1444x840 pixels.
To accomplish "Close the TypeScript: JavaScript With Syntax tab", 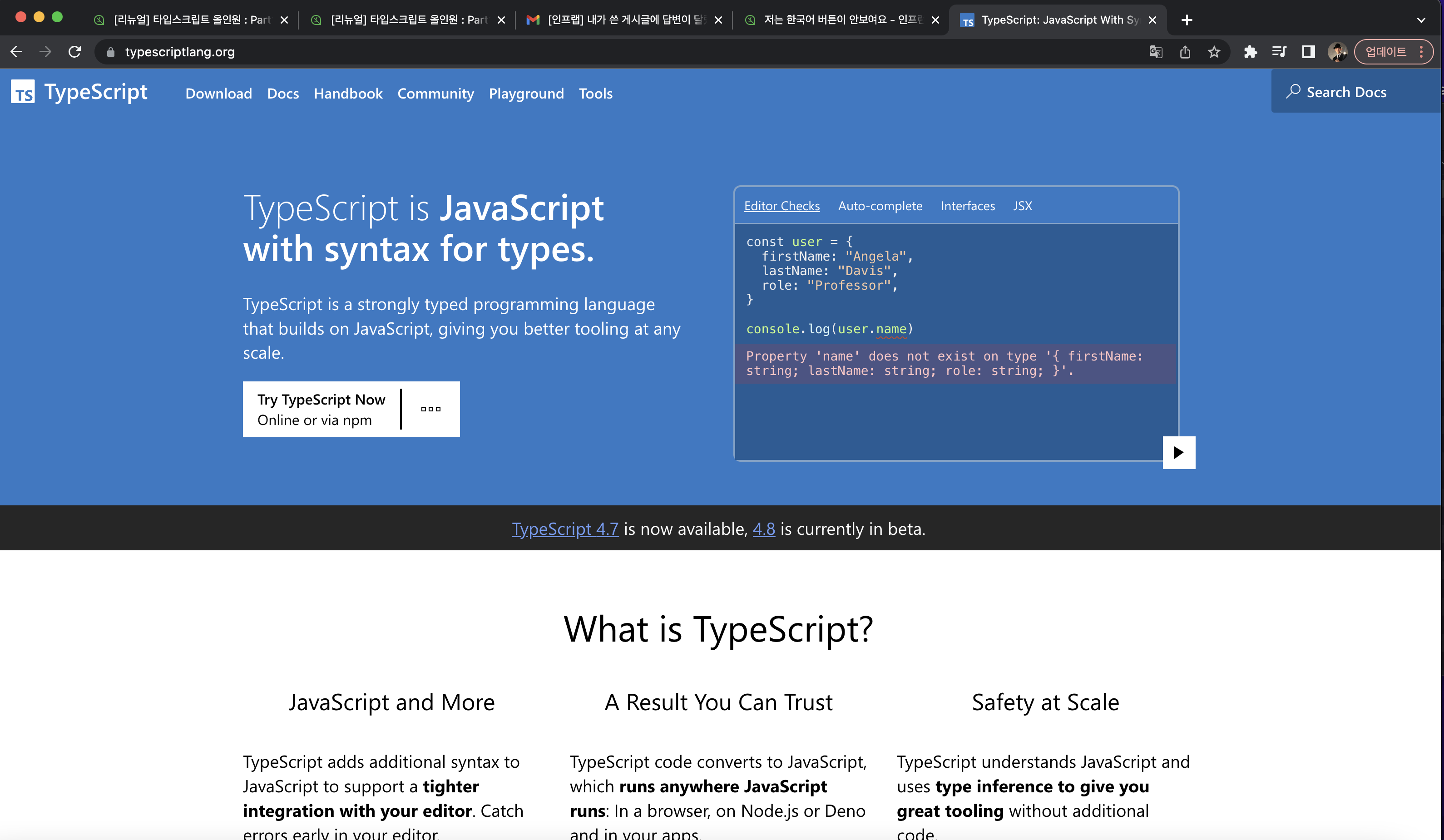I will (1152, 20).
